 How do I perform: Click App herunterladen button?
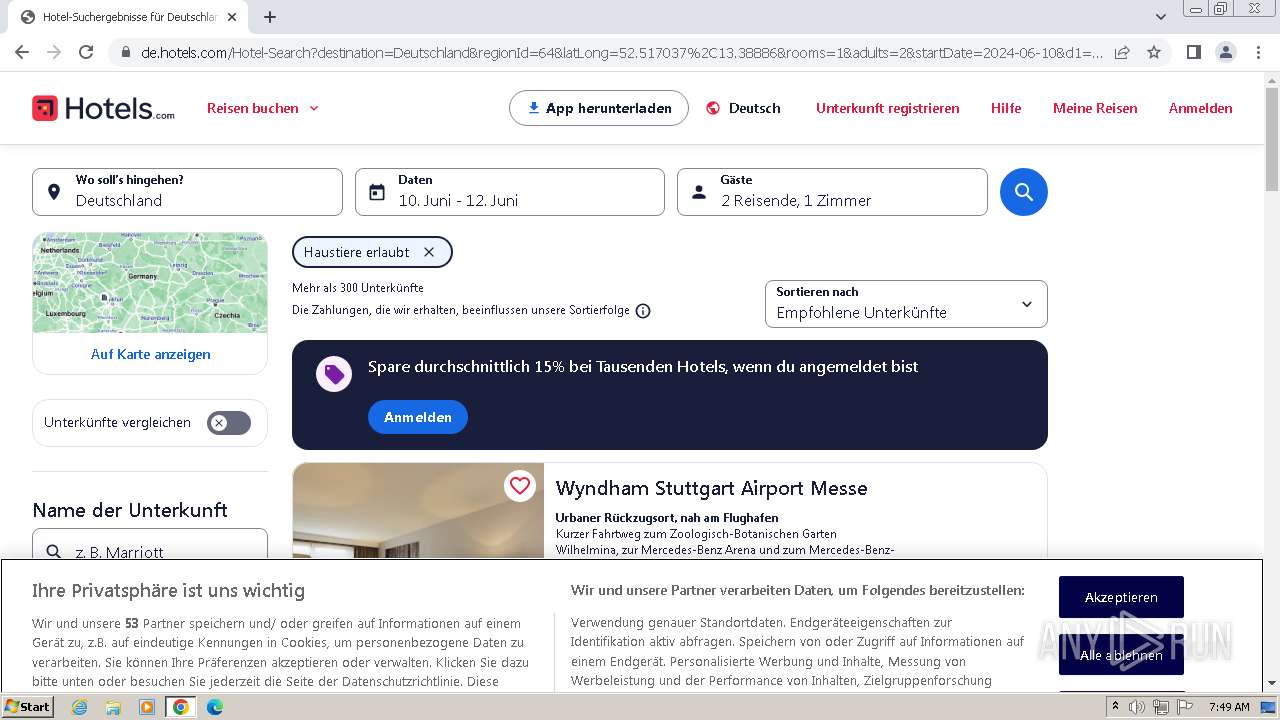[x=599, y=108]
